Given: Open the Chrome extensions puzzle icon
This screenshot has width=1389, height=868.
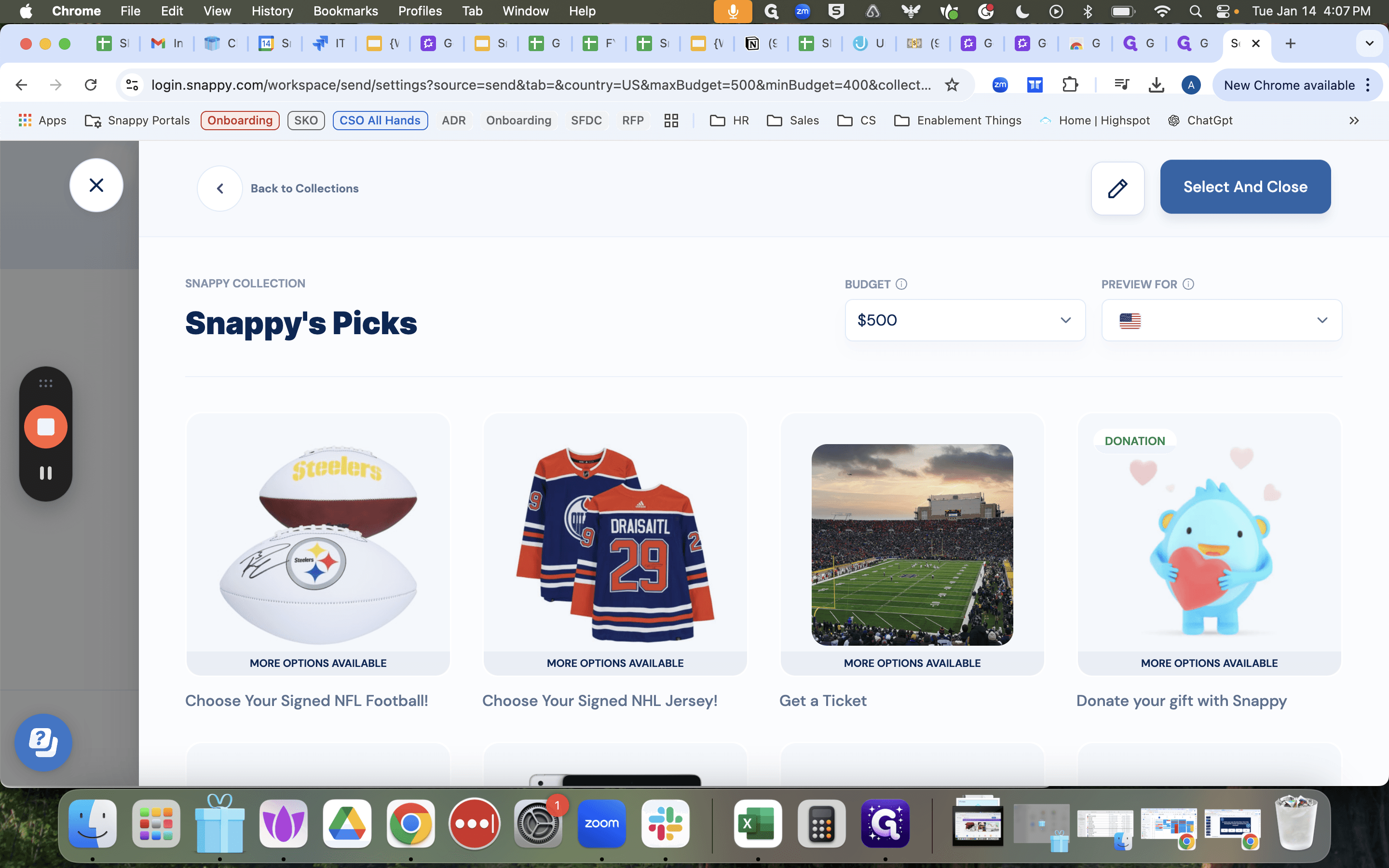Looking at the screenshot, I should pyautogui.click(x=1070, y=85).
